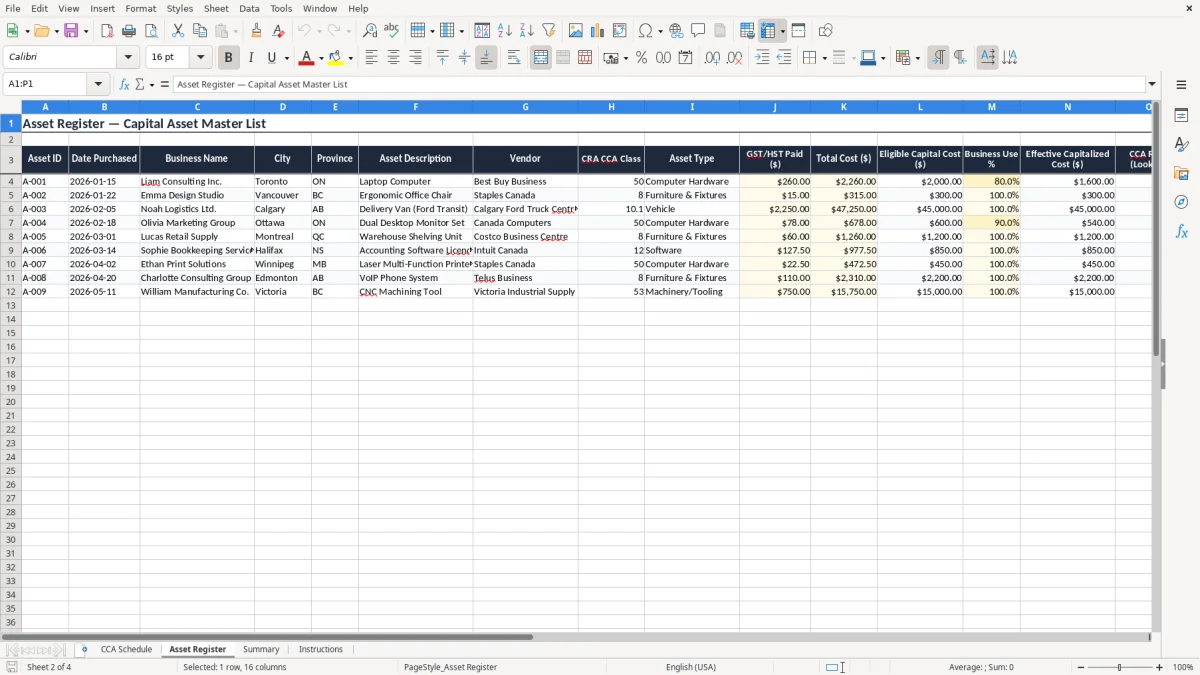
Task: Insert Image icon in toolbar
Action: pyautogui.click(x=576, y=31)
